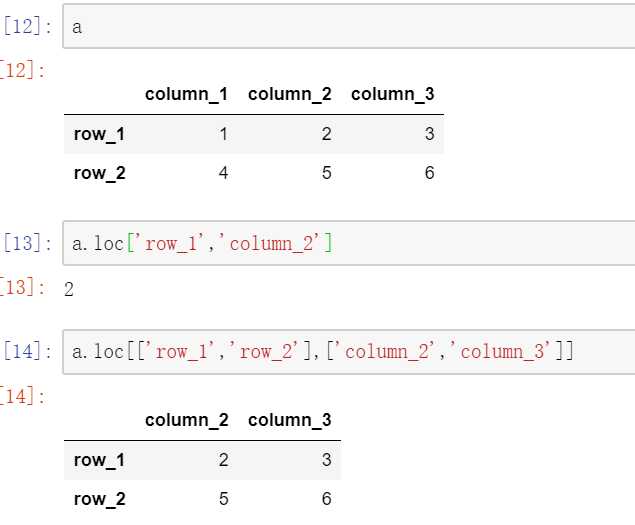Select row_1 index in first table
This screenshot has height=525, width=635.
click(99, 134)
